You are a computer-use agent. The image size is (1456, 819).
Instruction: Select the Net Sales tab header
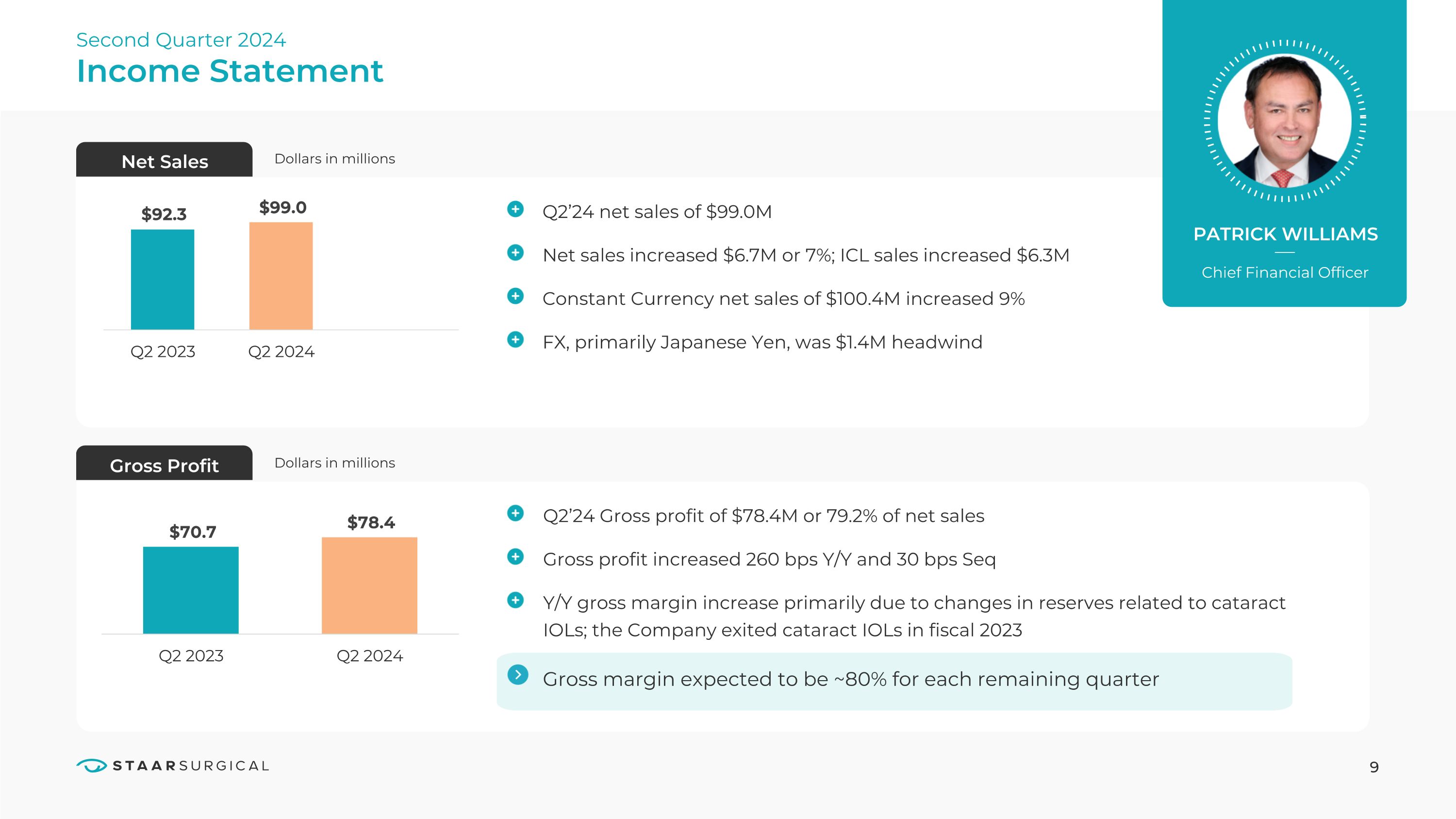coord(165,161)
